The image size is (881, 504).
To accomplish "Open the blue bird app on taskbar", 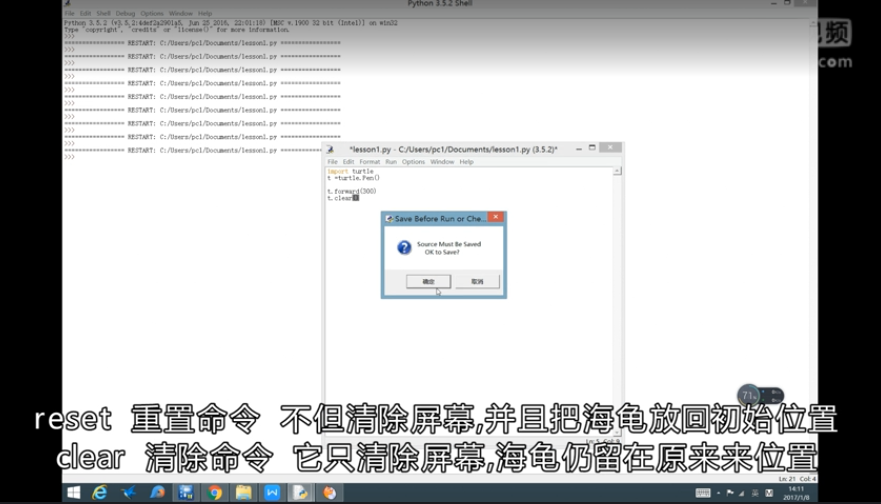I will [129, 493].
